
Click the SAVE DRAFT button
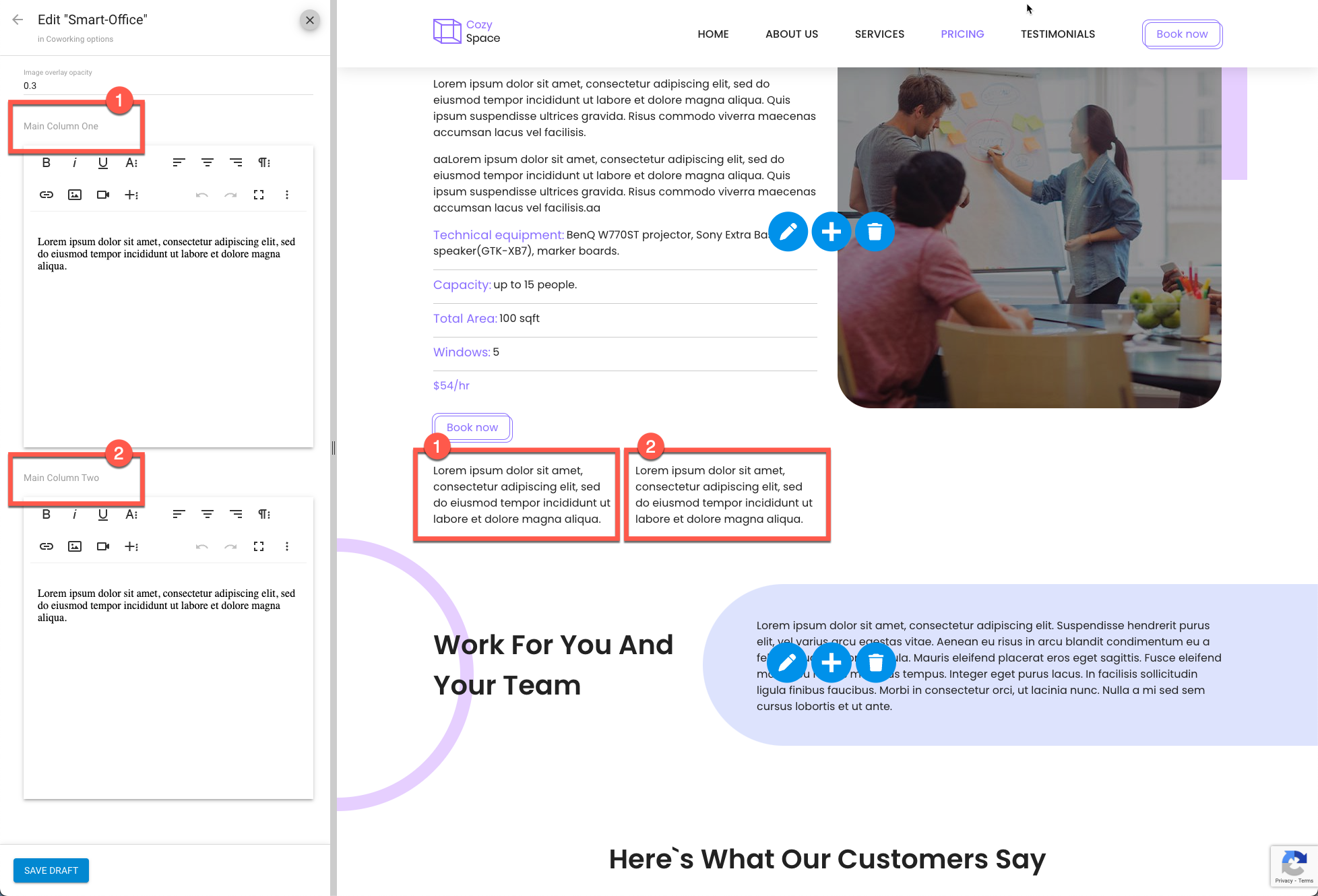tap(51, 870)
